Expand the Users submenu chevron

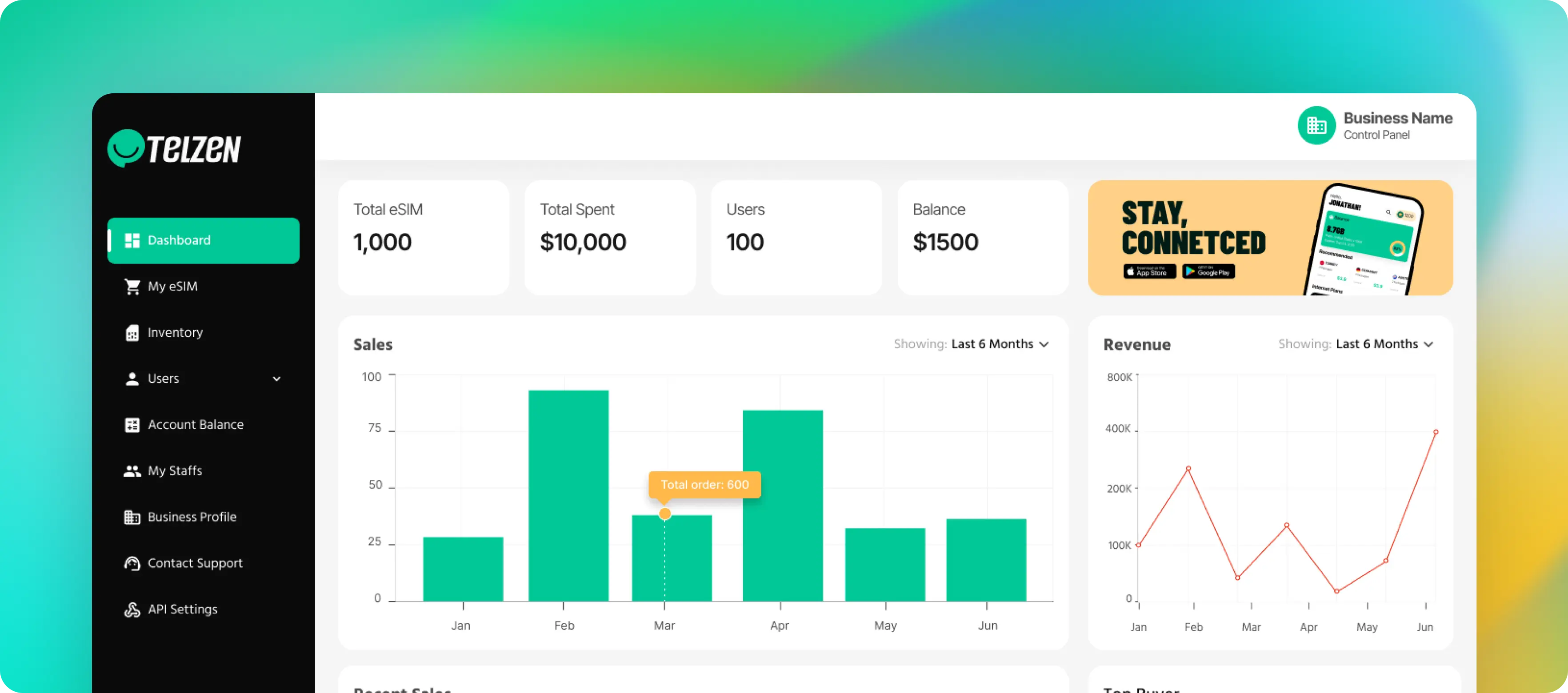(x=276, y=379)
